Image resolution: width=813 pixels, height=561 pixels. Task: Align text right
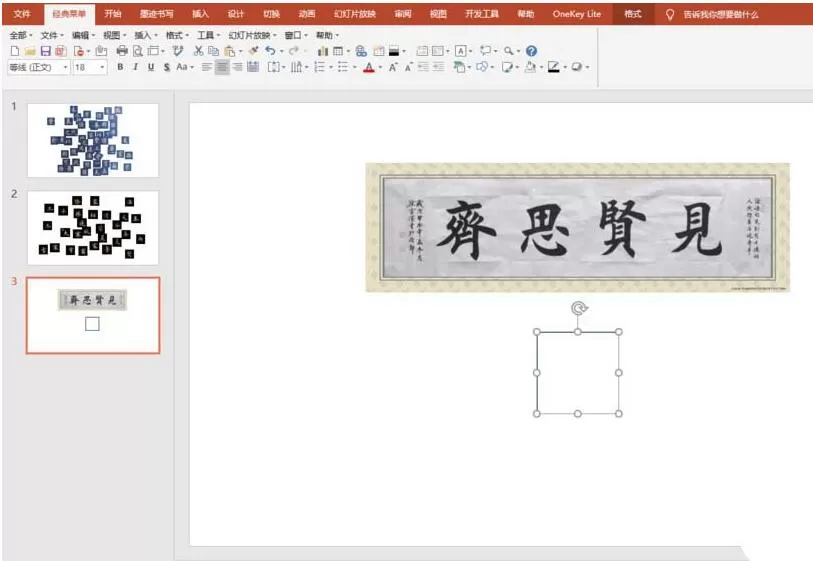click(x=237, y=67)
